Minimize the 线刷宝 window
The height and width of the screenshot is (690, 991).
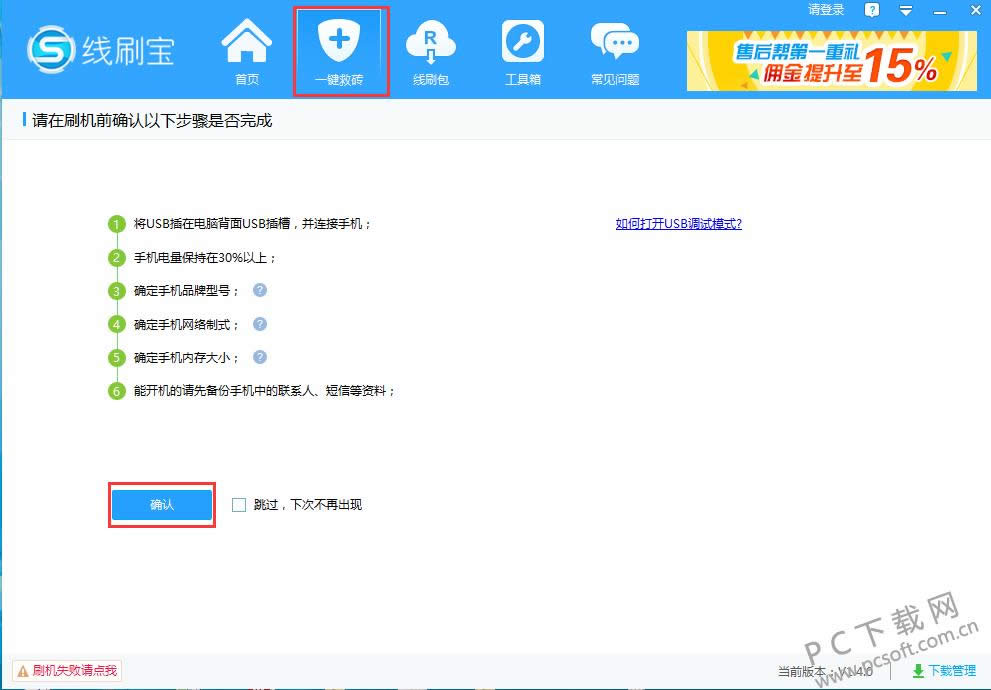tap(939, 10)
